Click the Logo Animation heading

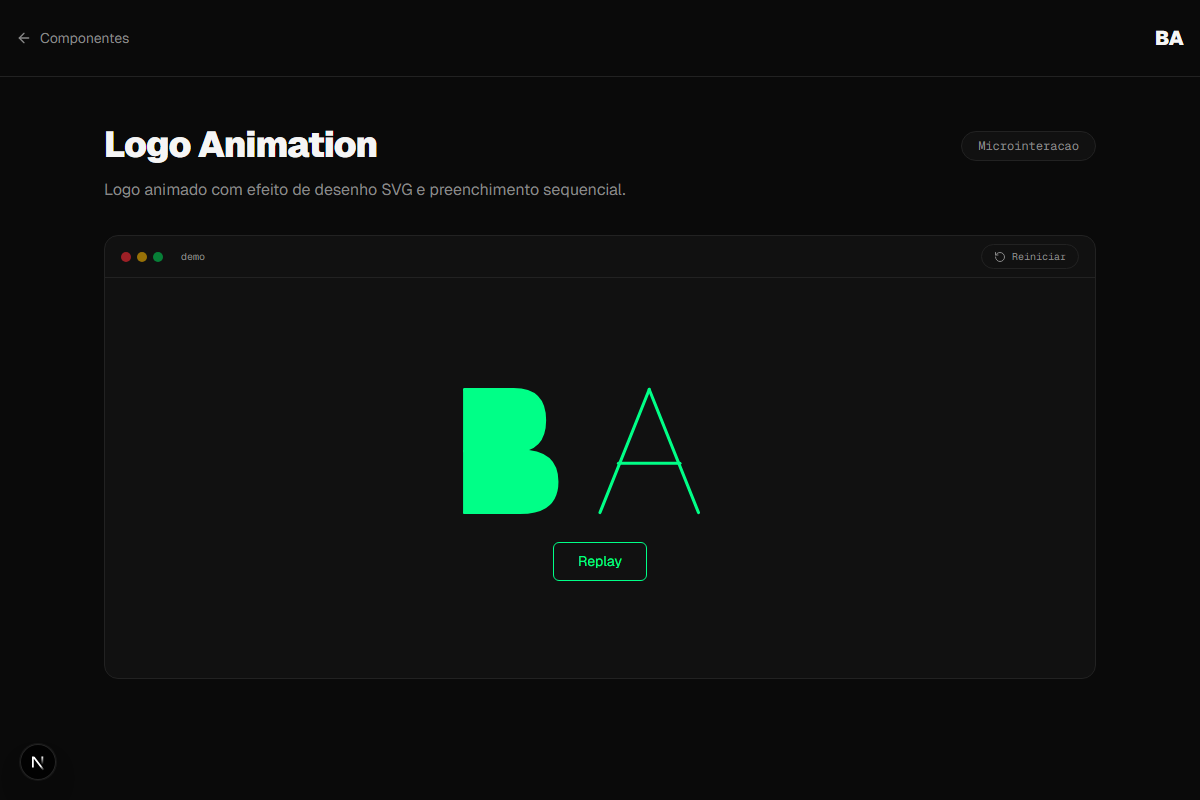(240, 145)
